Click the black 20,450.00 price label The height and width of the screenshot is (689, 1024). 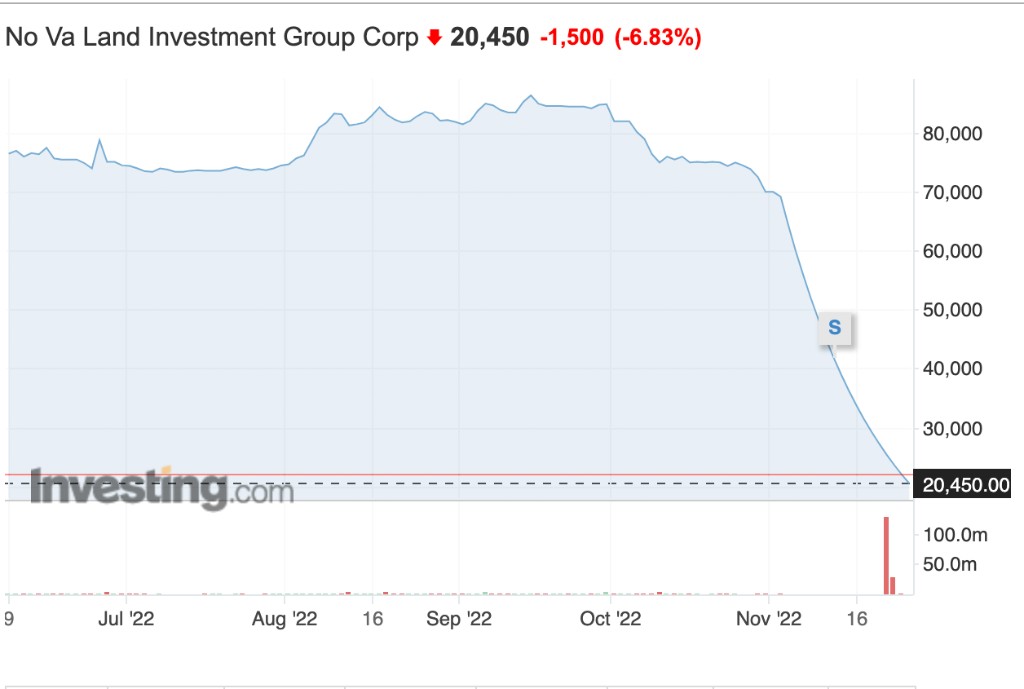pyautogui.click(x=966, y=486)
